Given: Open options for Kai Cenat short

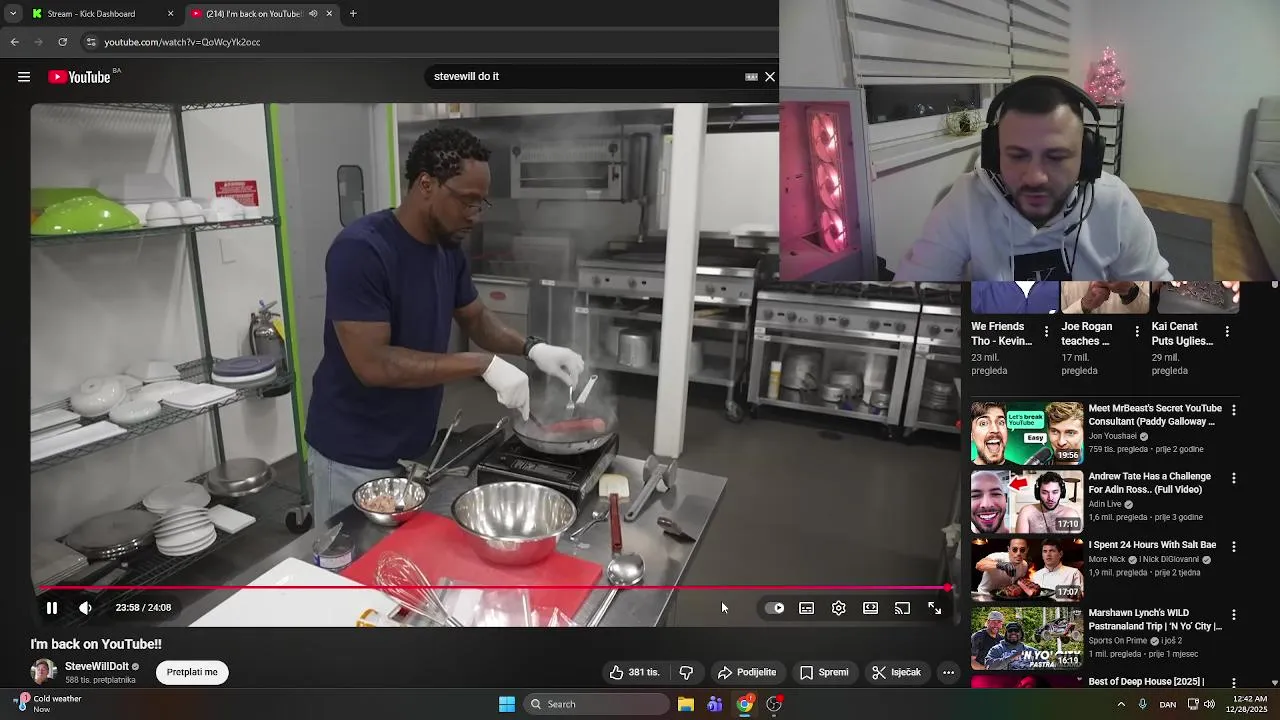Looking at the screenshot, I should 1227,331.
